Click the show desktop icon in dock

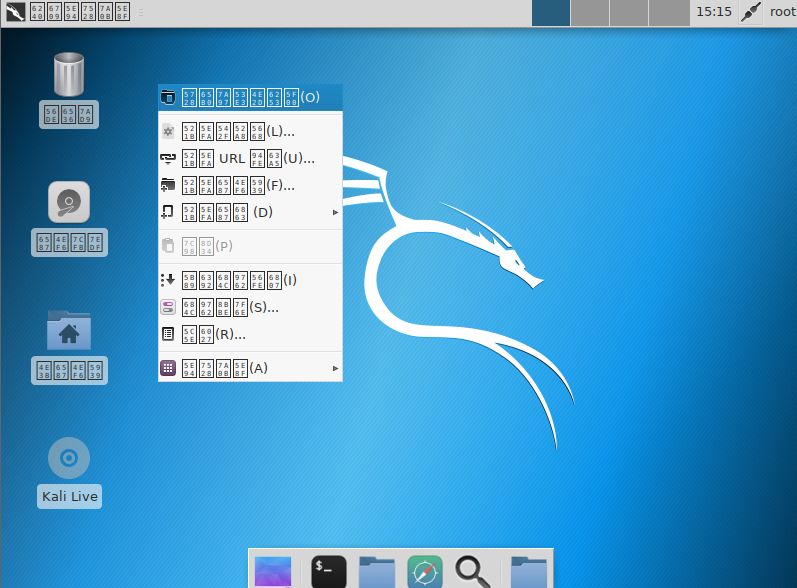click(x=273, y=572)
